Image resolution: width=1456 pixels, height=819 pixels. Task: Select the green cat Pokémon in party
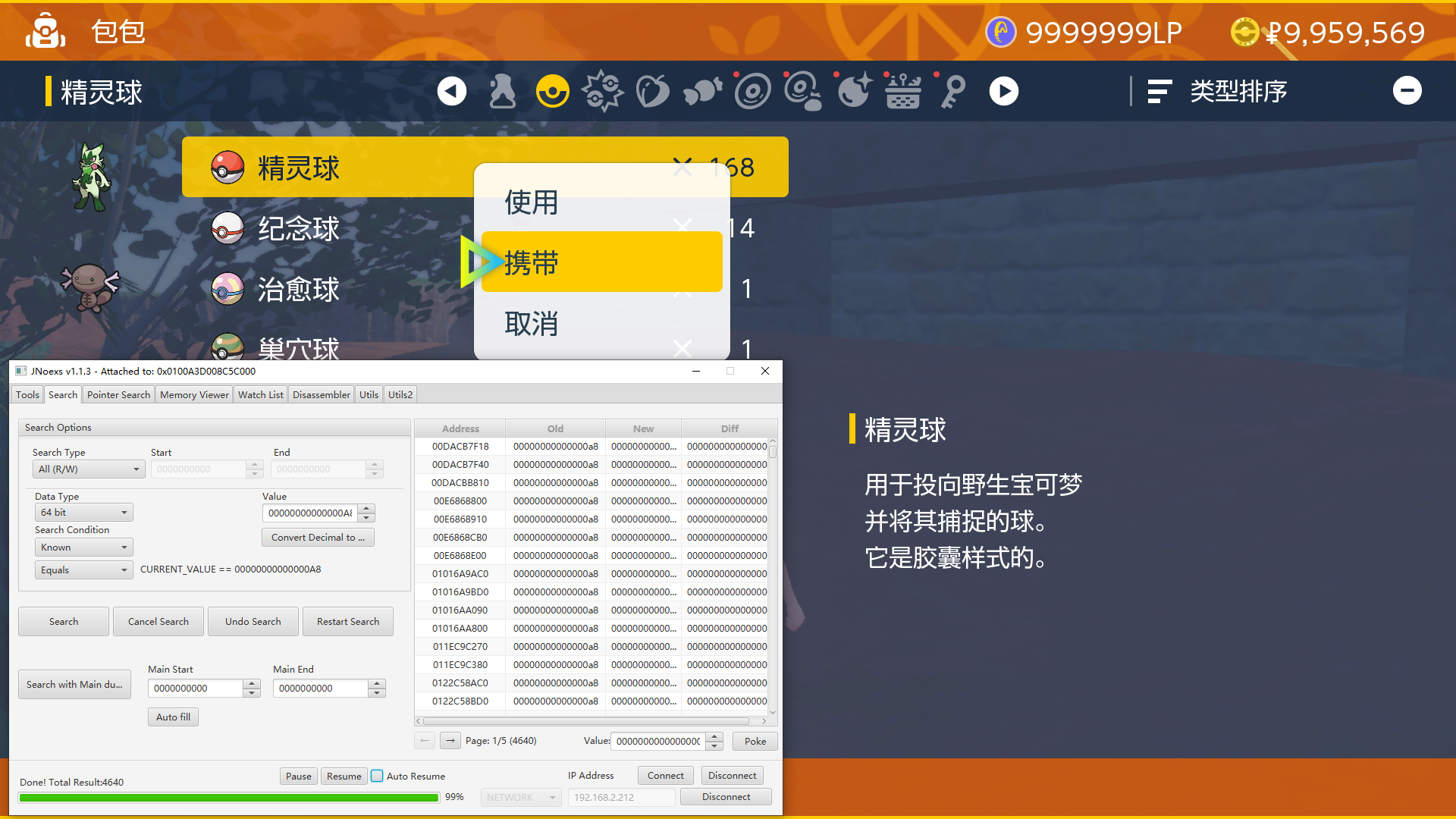[x=91, y=177]
